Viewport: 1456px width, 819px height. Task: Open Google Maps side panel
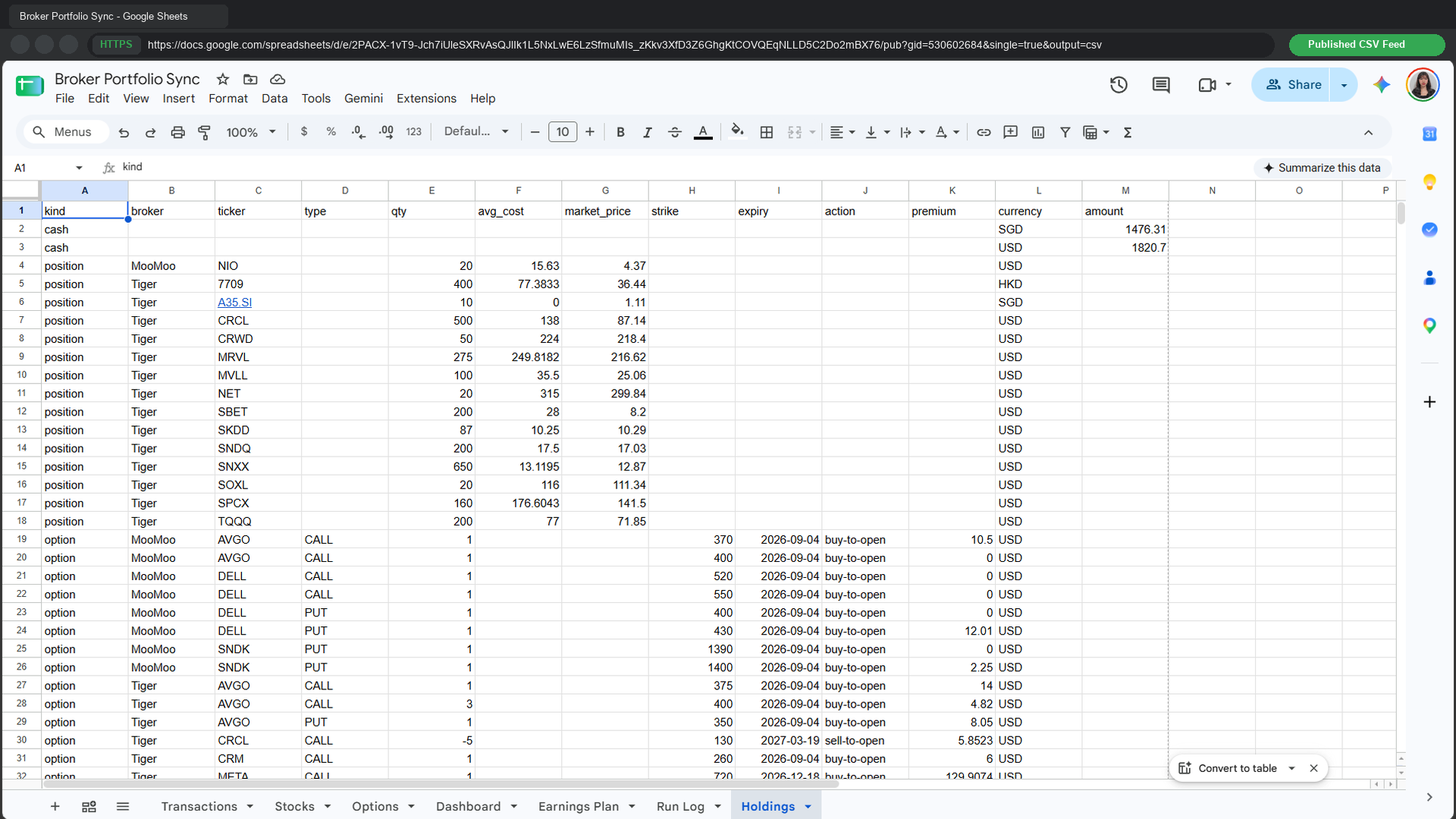tap(1429, 326)
